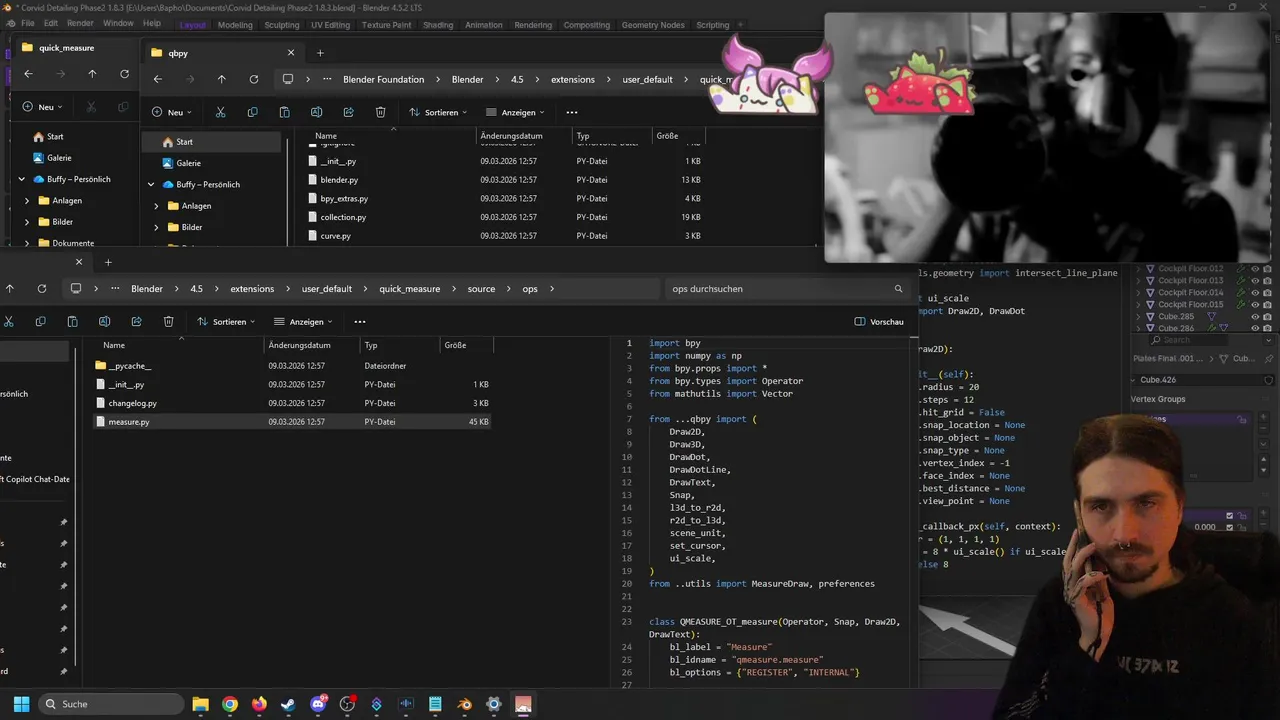
Task: Click the Rename icon in qbpy toolbar
Action: click(x=316, y=112)
